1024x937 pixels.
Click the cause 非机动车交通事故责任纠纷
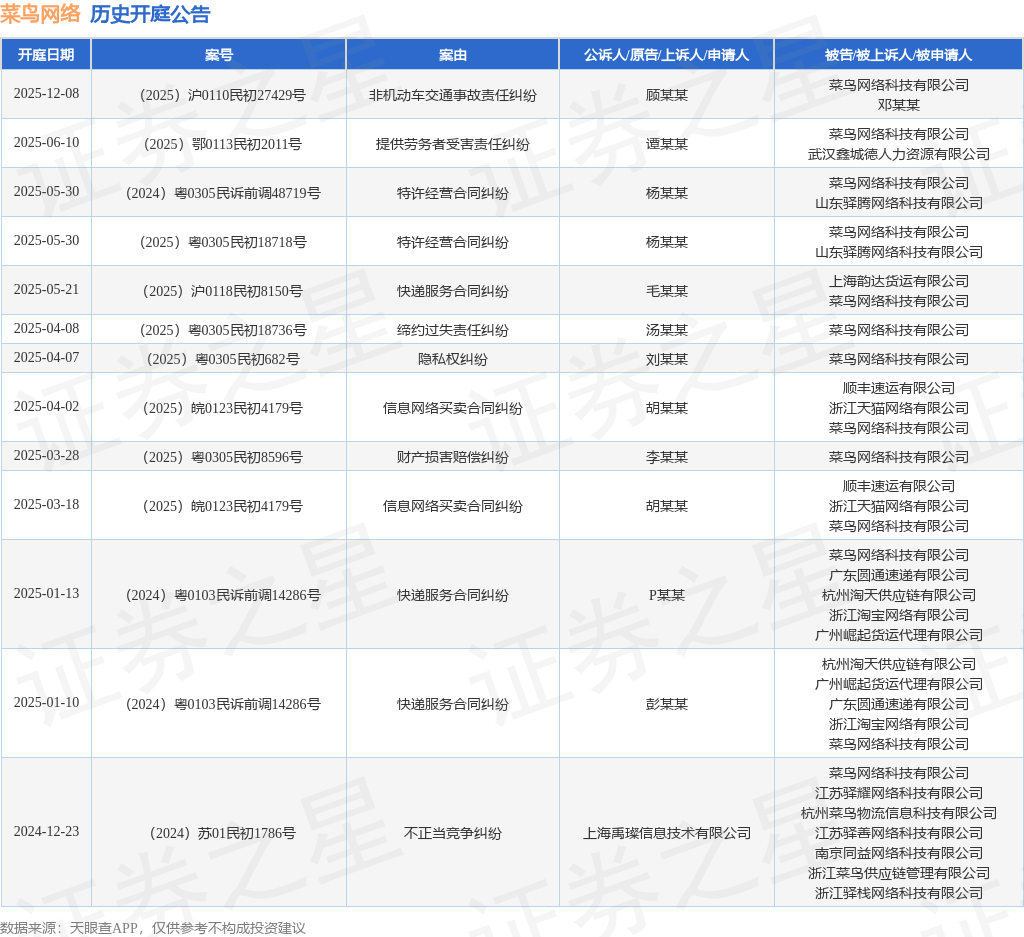[x=453, y=95]
